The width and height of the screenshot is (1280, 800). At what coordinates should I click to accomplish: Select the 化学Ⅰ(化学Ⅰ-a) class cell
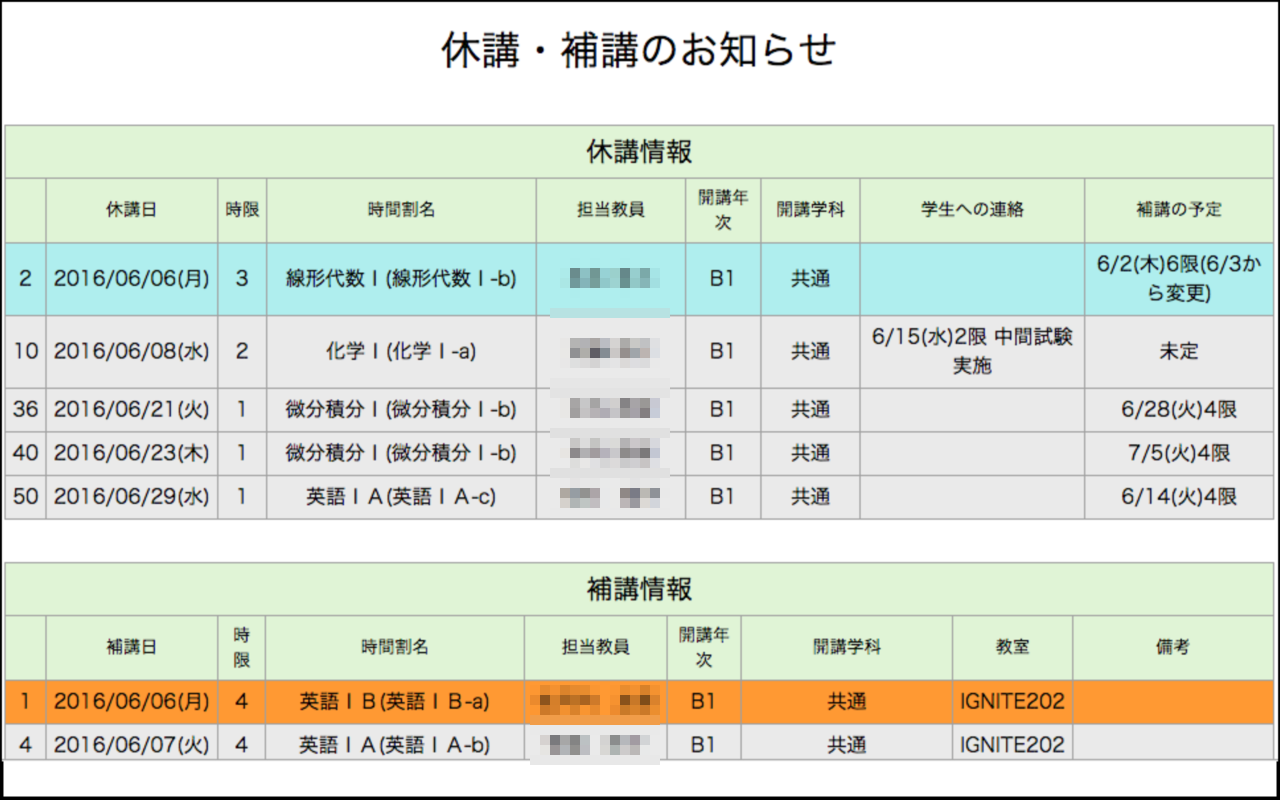(401, 352)
